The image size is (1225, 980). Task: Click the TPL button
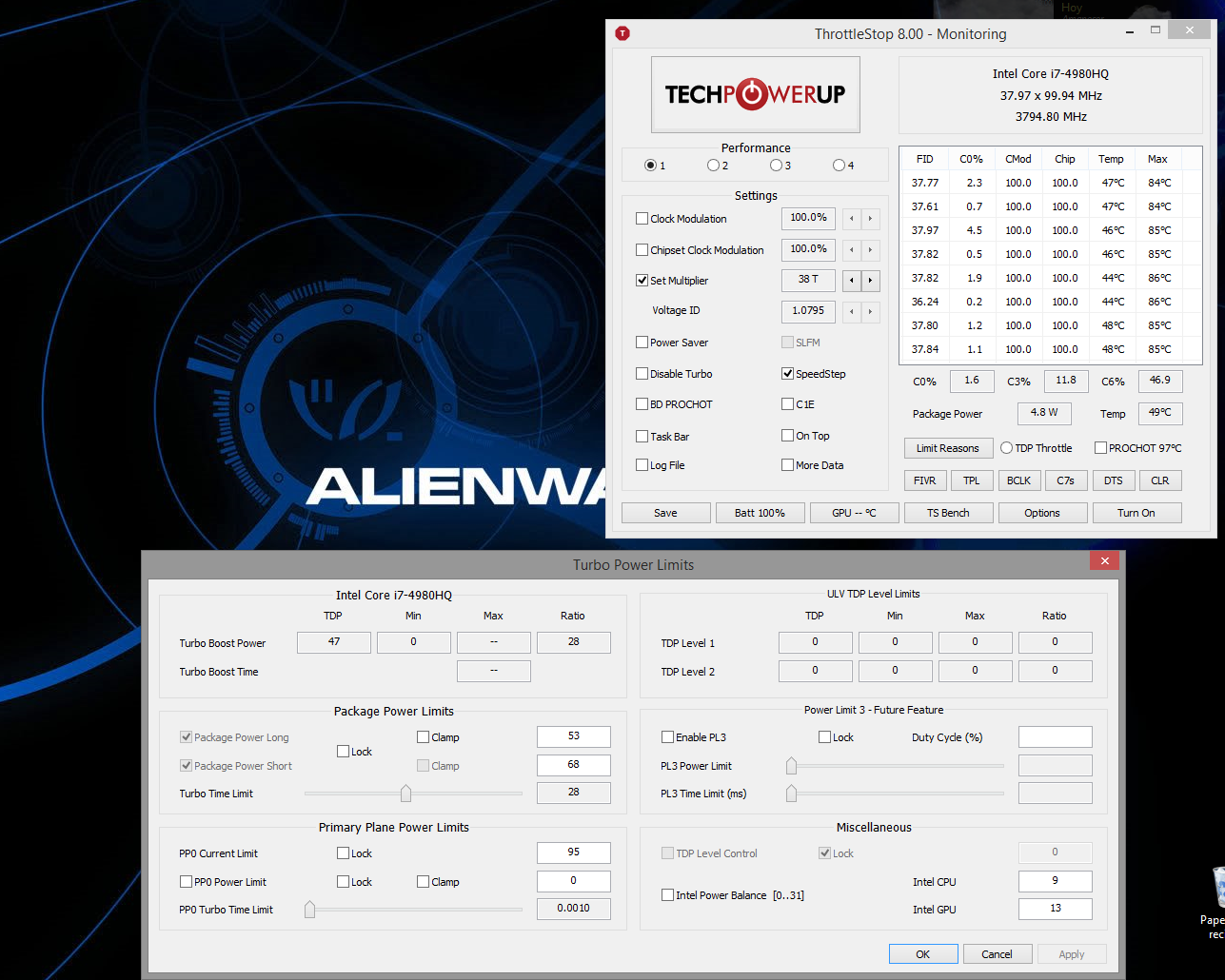click(971, 480)
